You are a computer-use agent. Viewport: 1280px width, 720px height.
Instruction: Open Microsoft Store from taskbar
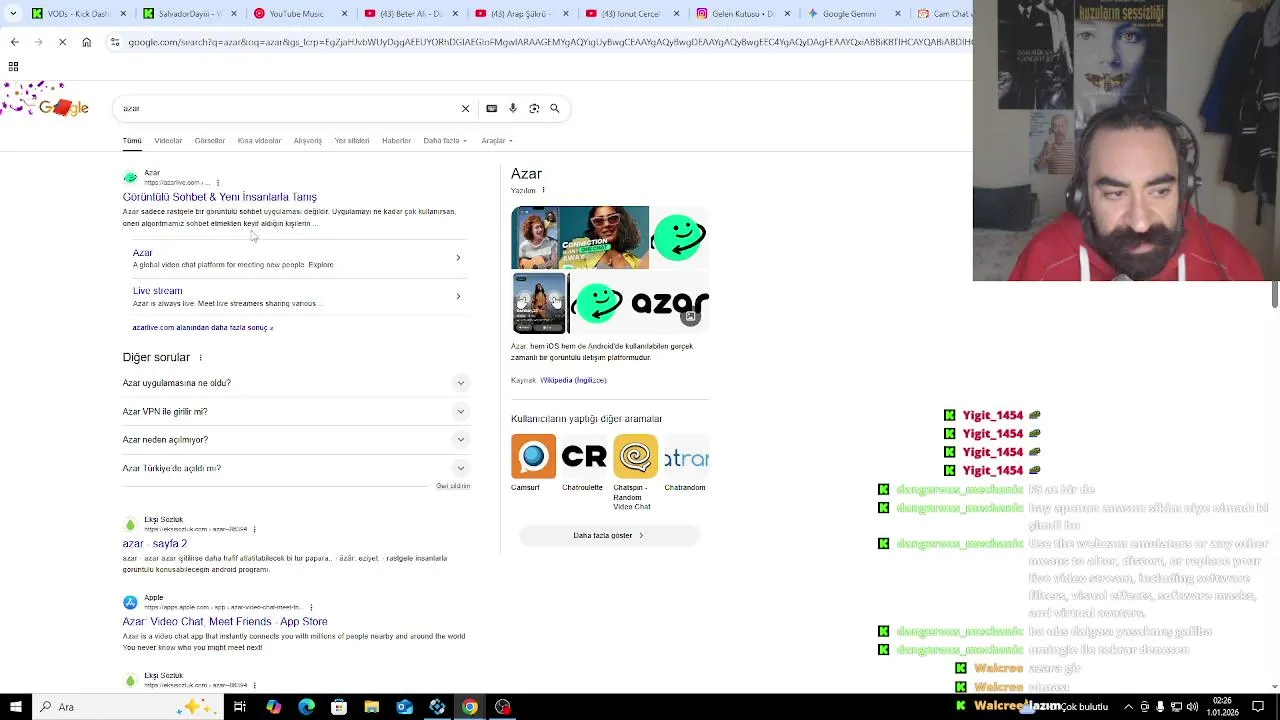coord(339,707)
